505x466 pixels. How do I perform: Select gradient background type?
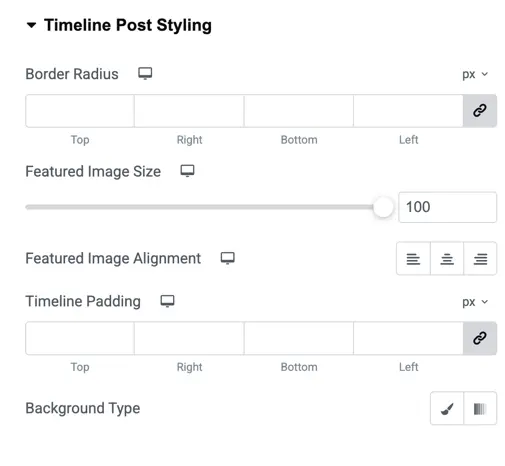480,408
